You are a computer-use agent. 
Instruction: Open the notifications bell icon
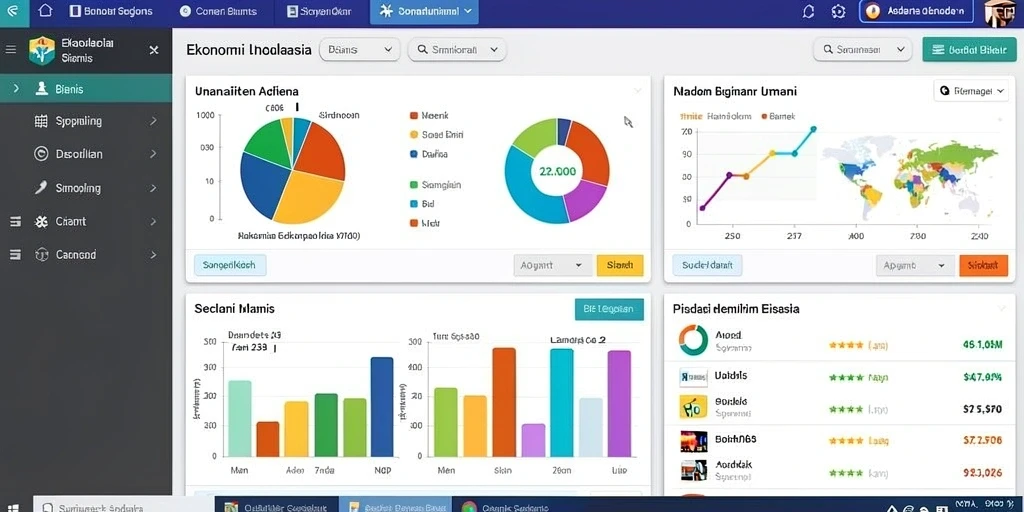click(x=808, y=12)
